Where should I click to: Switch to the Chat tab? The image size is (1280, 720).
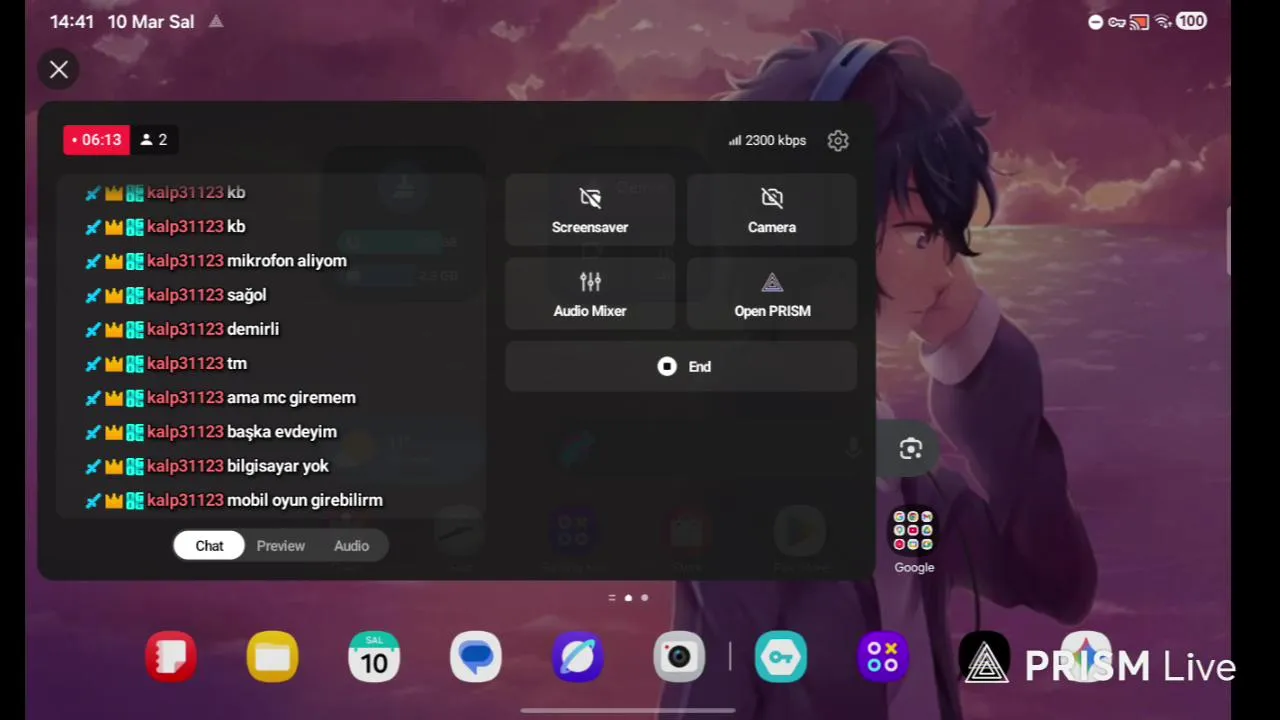(x=209, y=546)
